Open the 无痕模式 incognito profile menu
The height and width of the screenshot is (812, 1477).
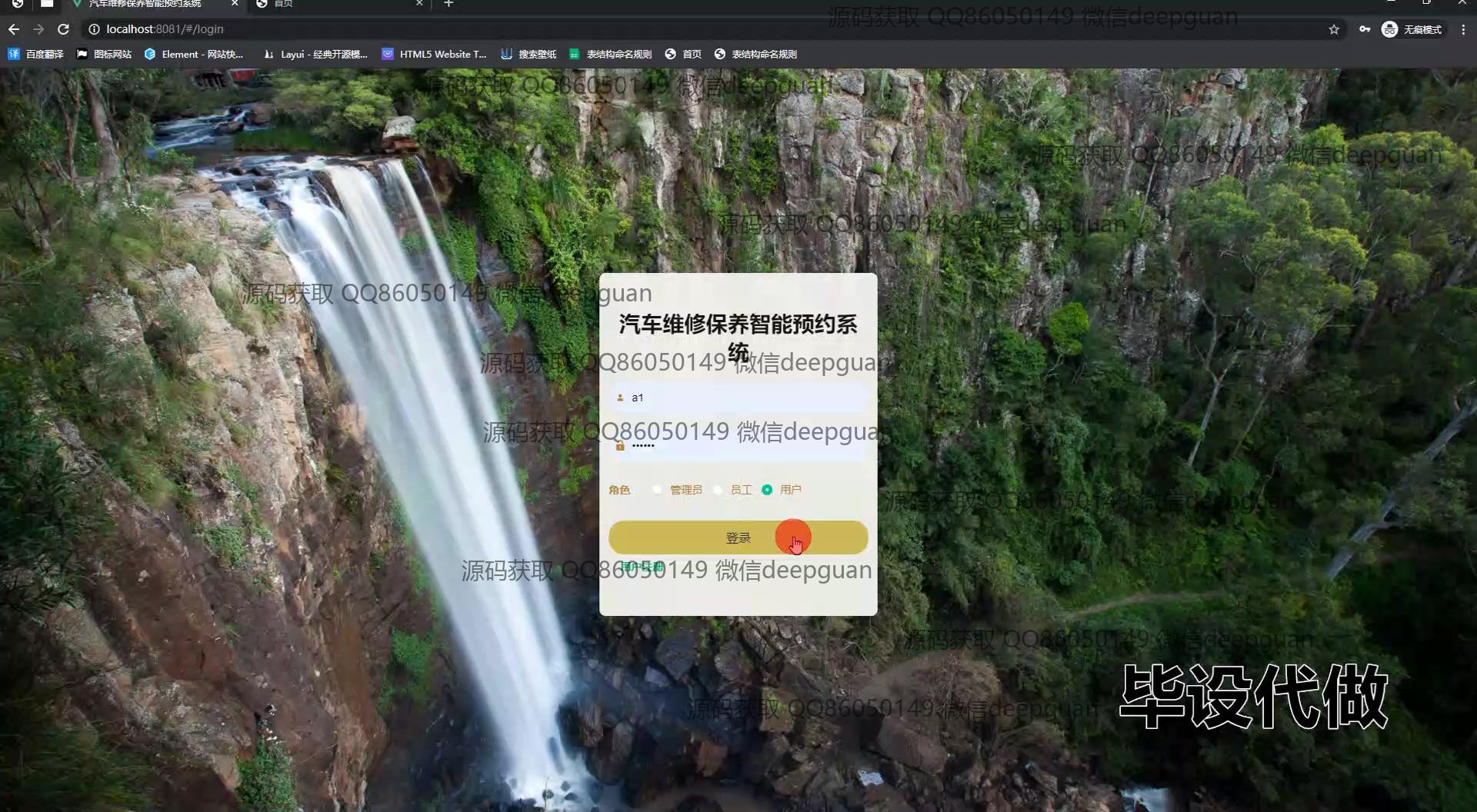pos(1412,29)
